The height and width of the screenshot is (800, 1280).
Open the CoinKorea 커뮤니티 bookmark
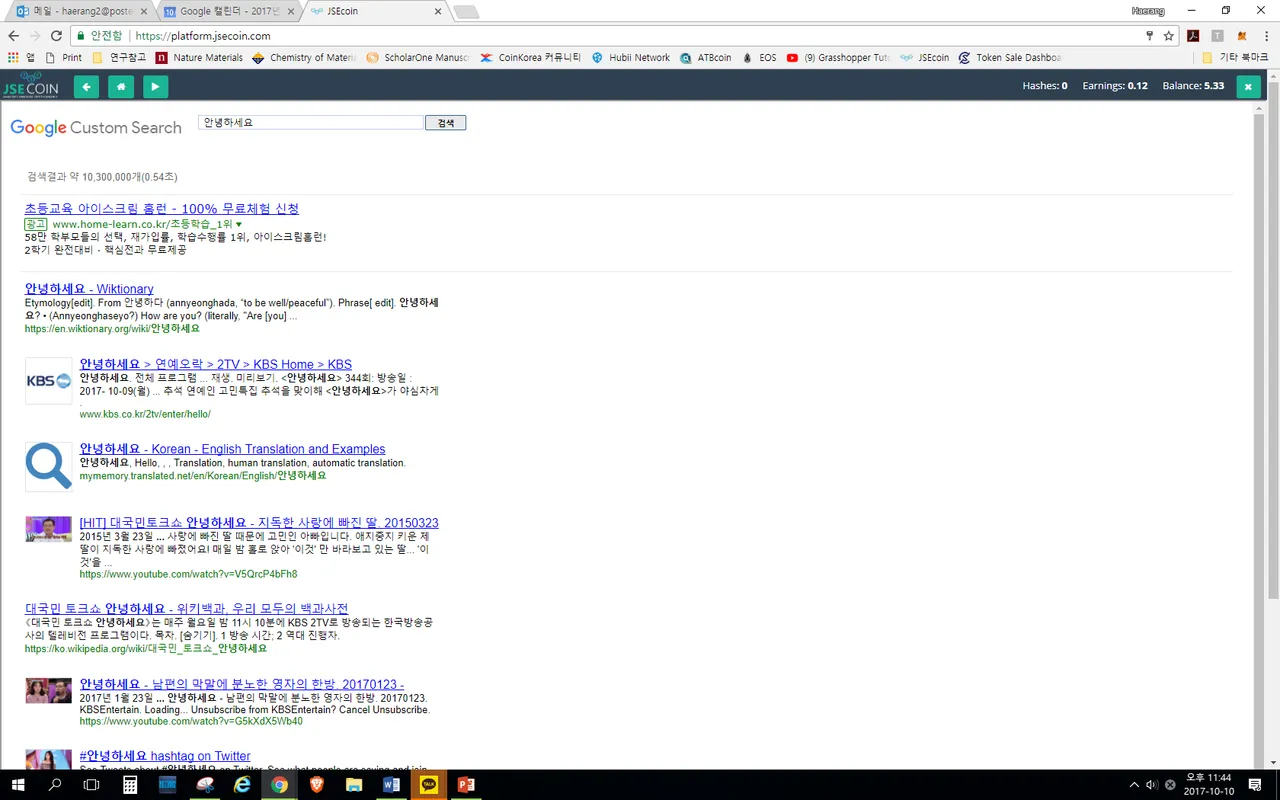click(531, 58)
